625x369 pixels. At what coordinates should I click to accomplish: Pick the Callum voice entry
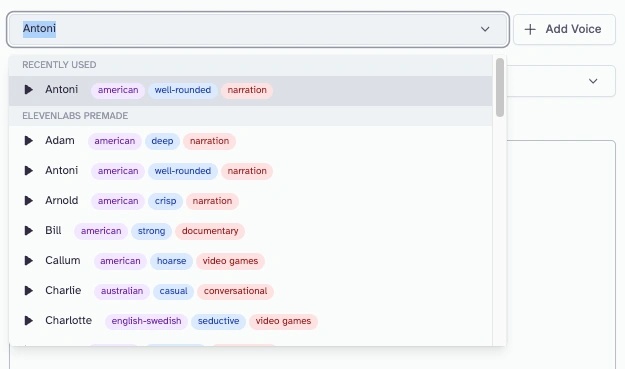[250, 261]
